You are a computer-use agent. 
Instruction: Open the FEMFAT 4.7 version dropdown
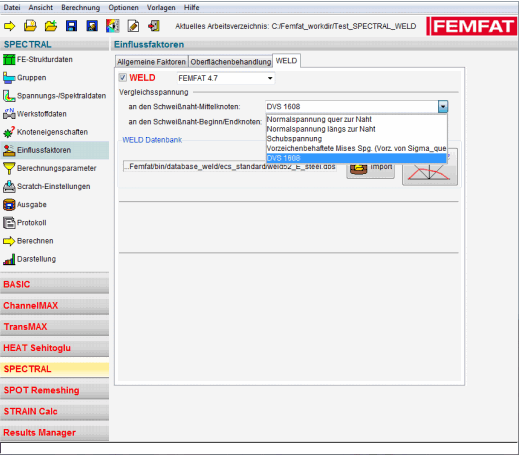click(226, 78)
